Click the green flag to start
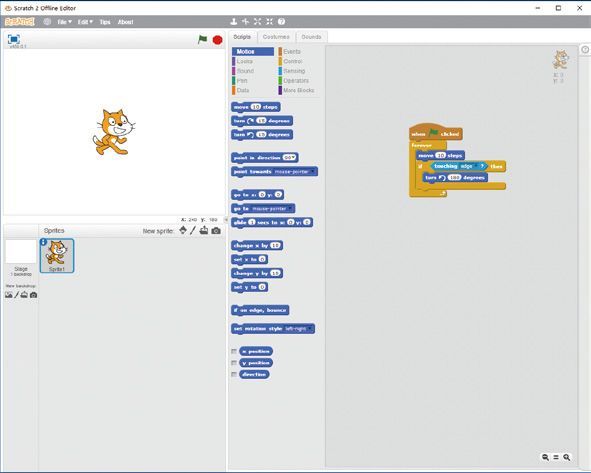This screenshot has height=473, width=591. tap(202, 39)
